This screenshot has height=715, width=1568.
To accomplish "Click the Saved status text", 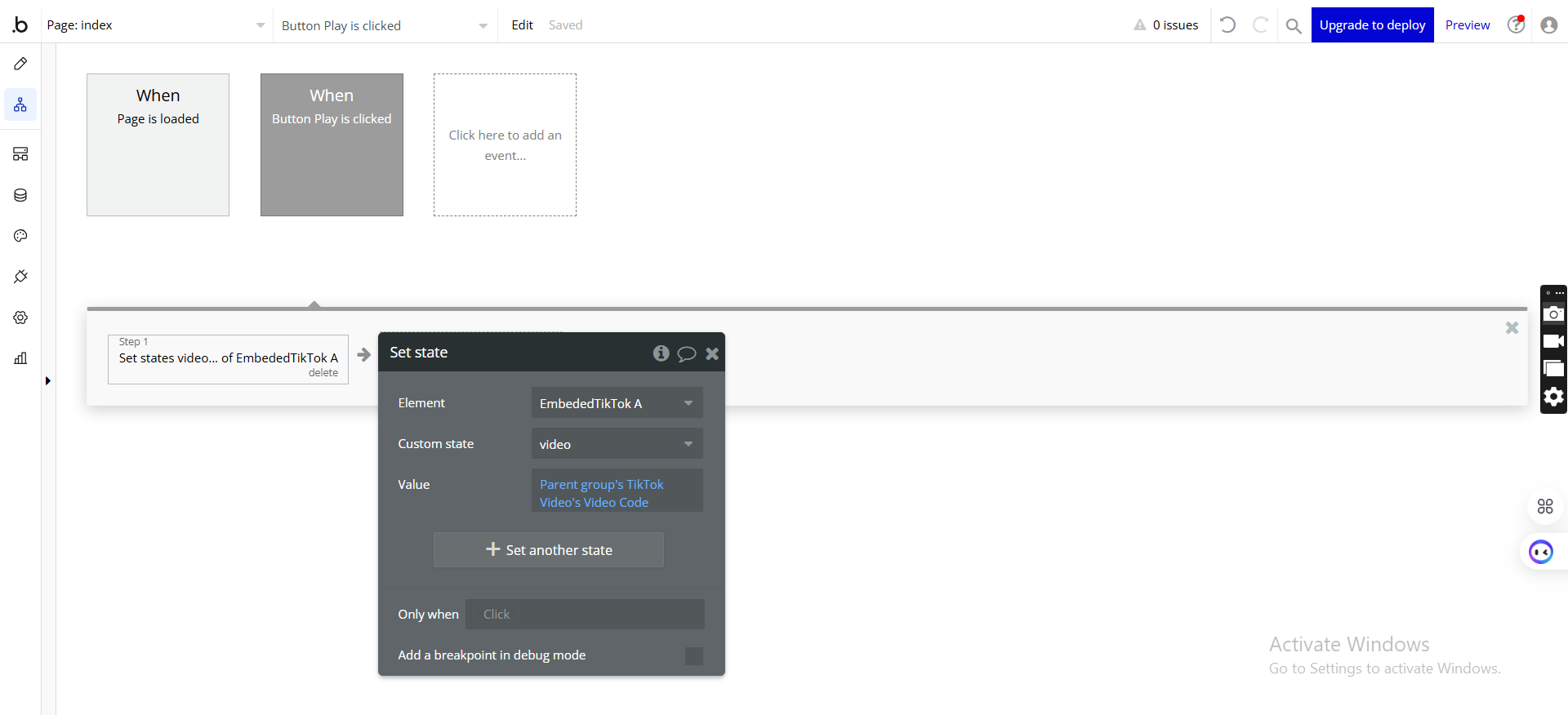I will coord(566,25).
